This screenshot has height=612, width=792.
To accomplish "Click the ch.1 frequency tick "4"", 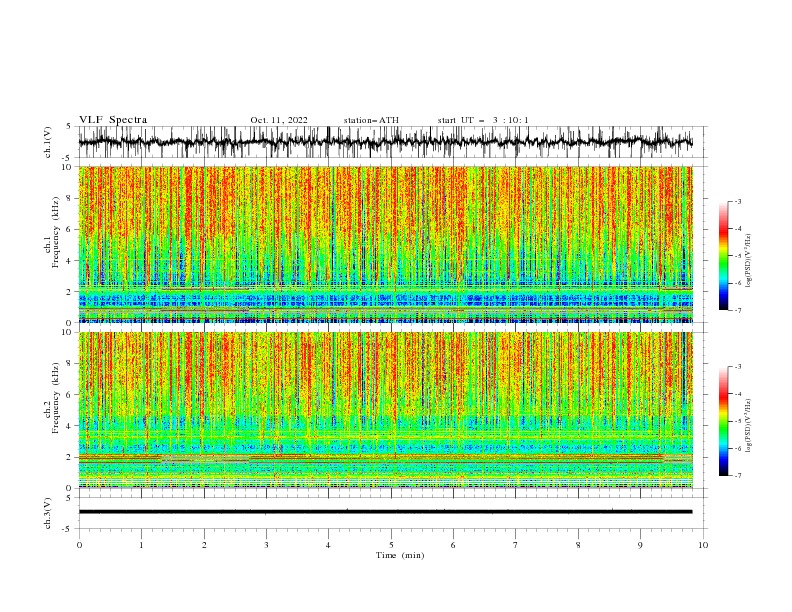I will (x=69, y=261).
